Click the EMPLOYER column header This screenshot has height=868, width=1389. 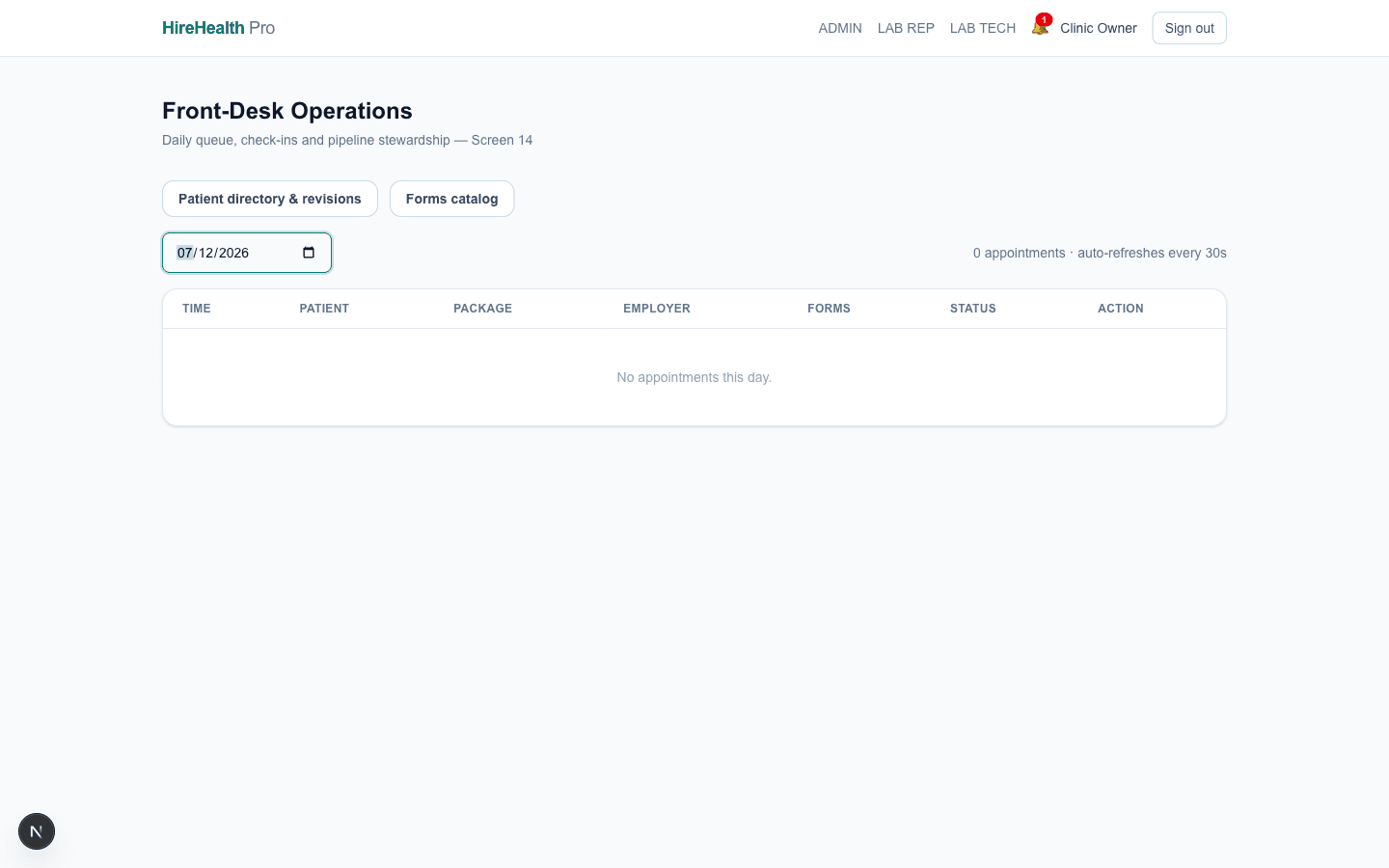pyautogui.click(x=657, y=309)
